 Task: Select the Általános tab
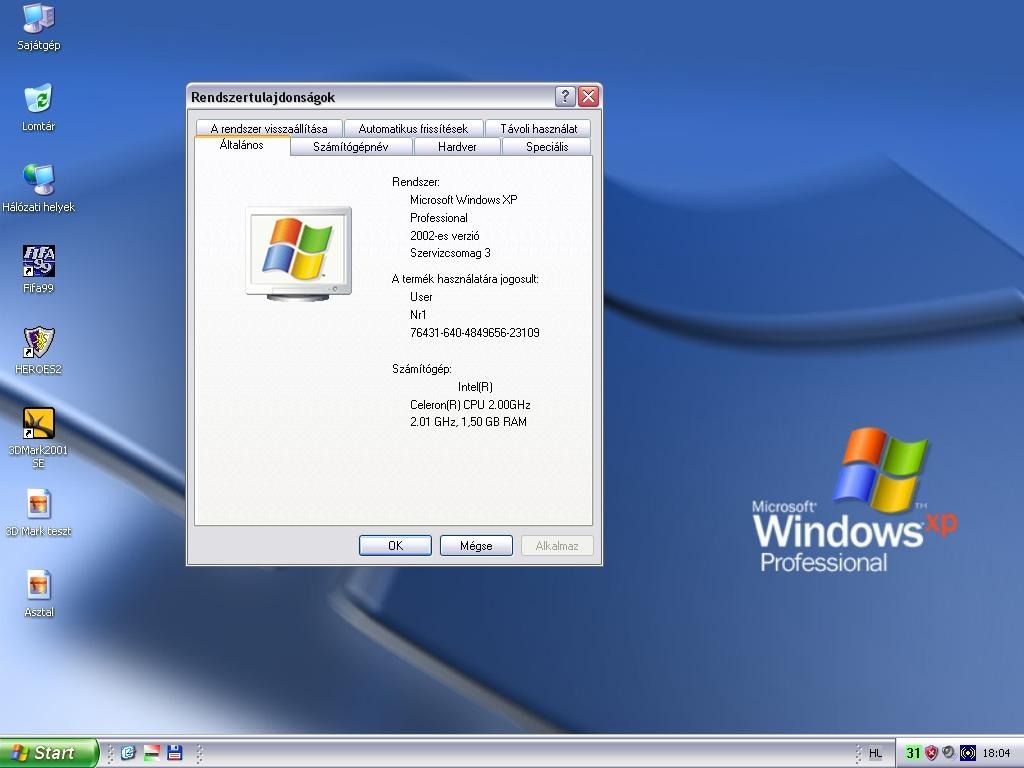(x=242, y=145)
